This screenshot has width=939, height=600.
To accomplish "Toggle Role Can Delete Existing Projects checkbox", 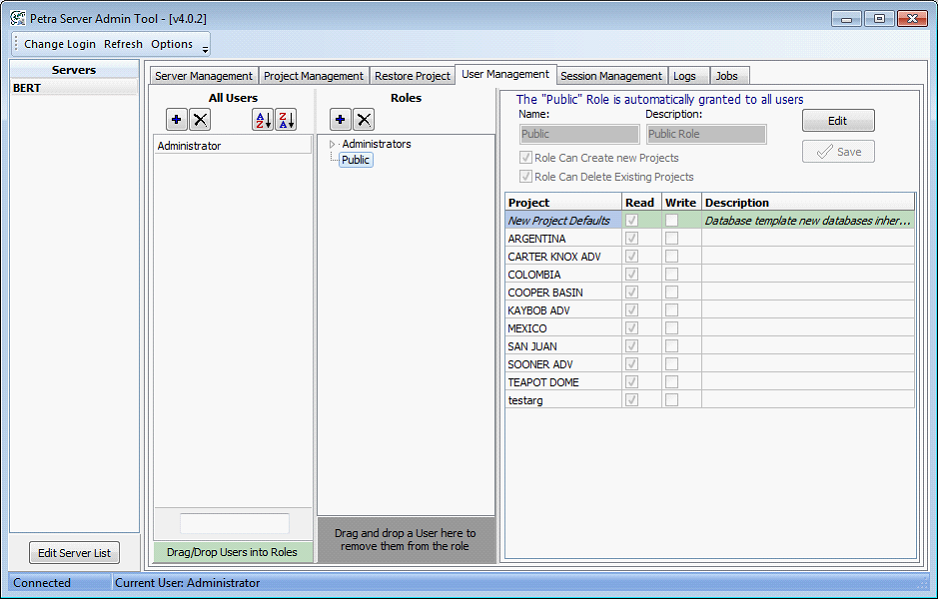I will 526,177.
